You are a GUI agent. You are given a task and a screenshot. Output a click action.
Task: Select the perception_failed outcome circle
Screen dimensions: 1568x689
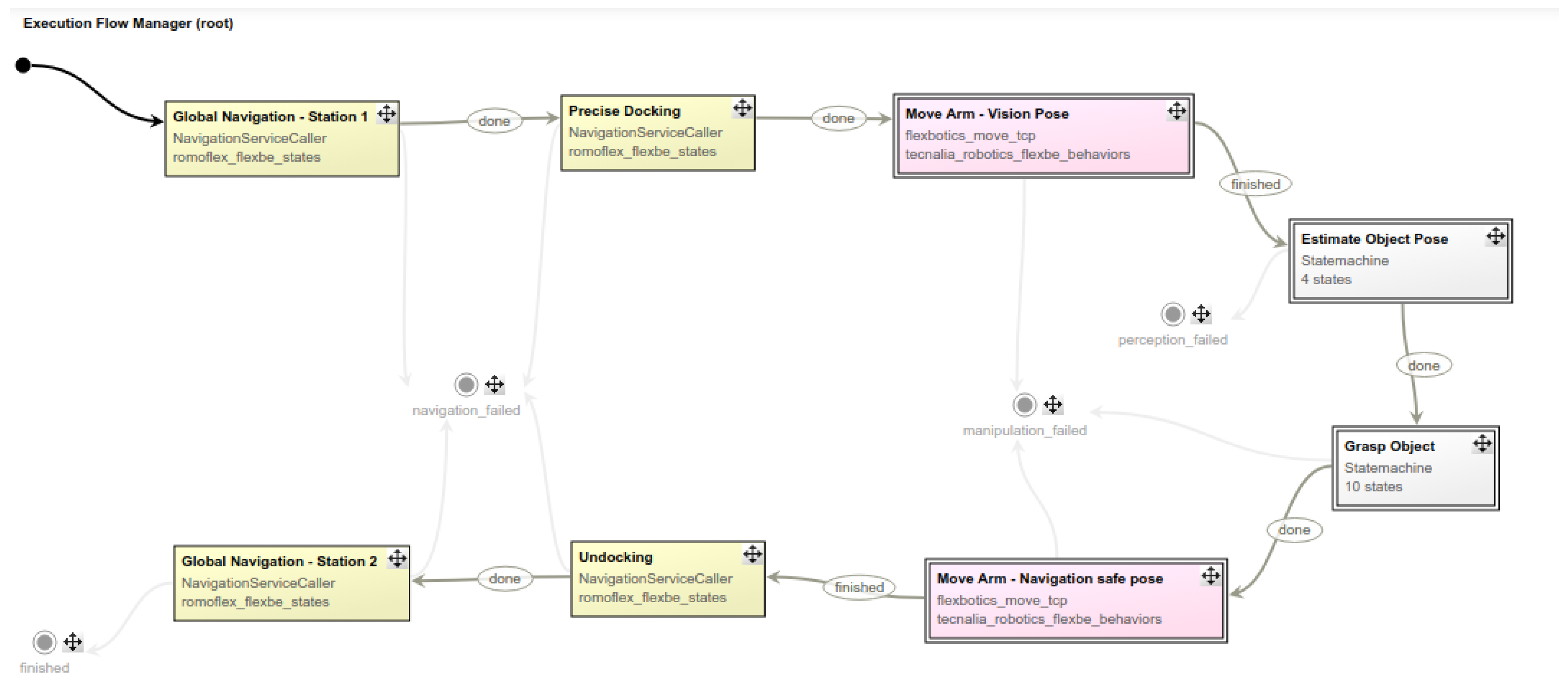[1173, 314]
